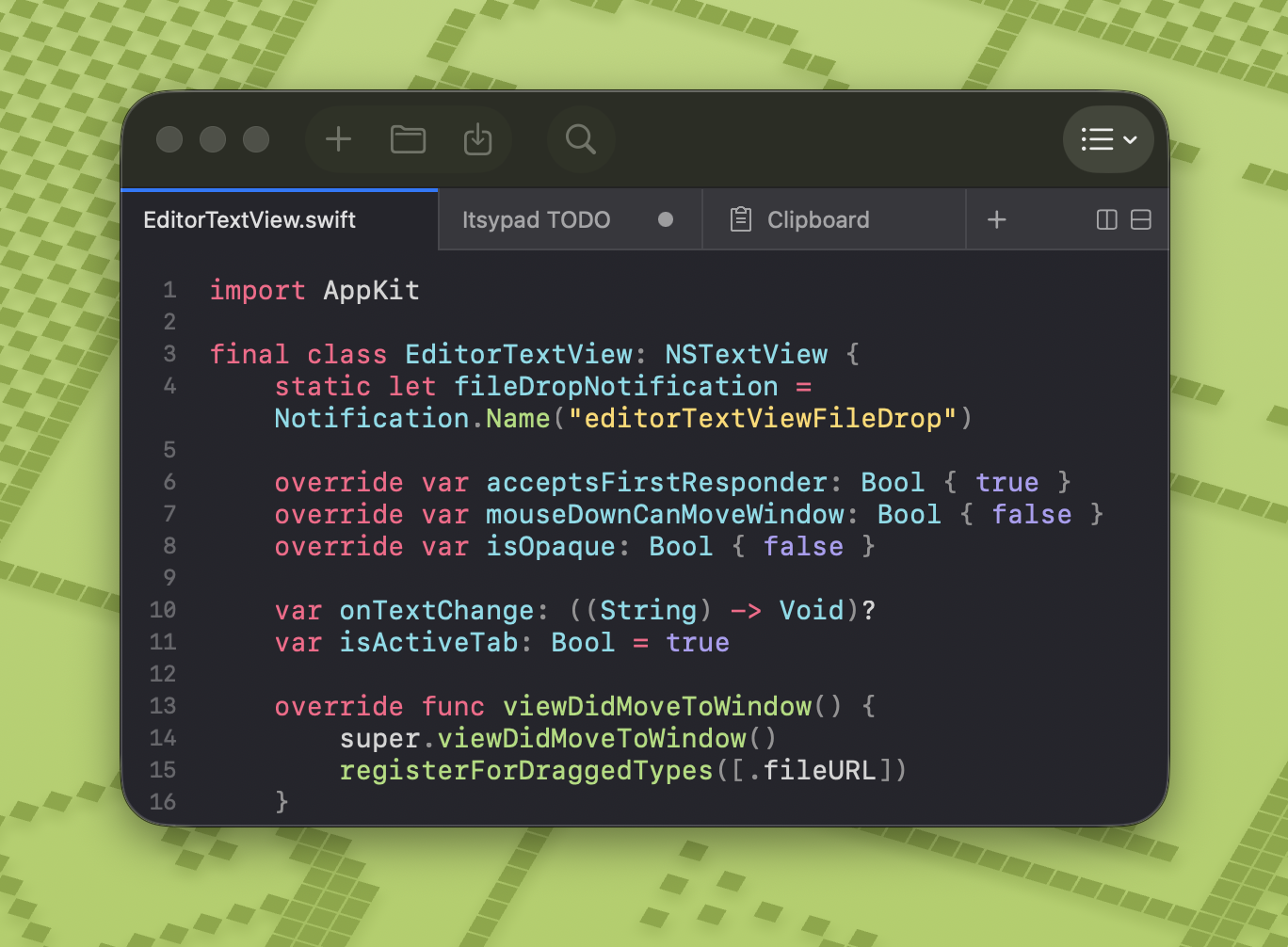Click the unsaved changes dot on Itsypad TODO
This screenshot has height=947, width=1288.
(x=666, y=219)
